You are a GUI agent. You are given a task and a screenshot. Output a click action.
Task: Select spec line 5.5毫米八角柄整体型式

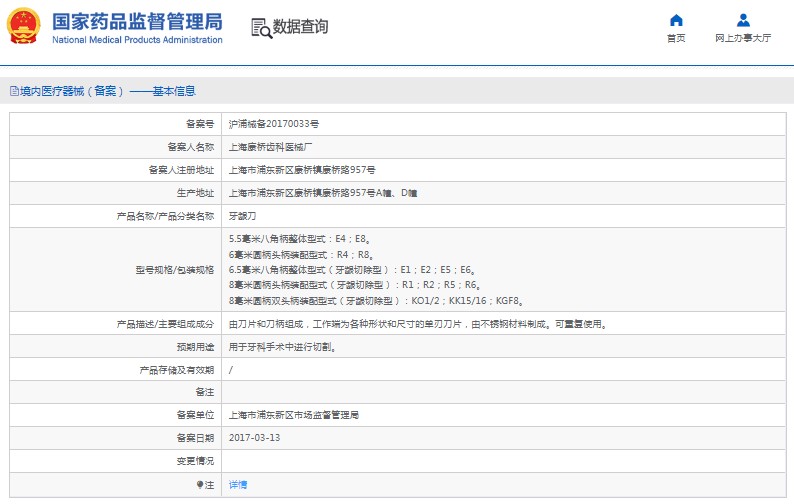click(x=299, y=239)
